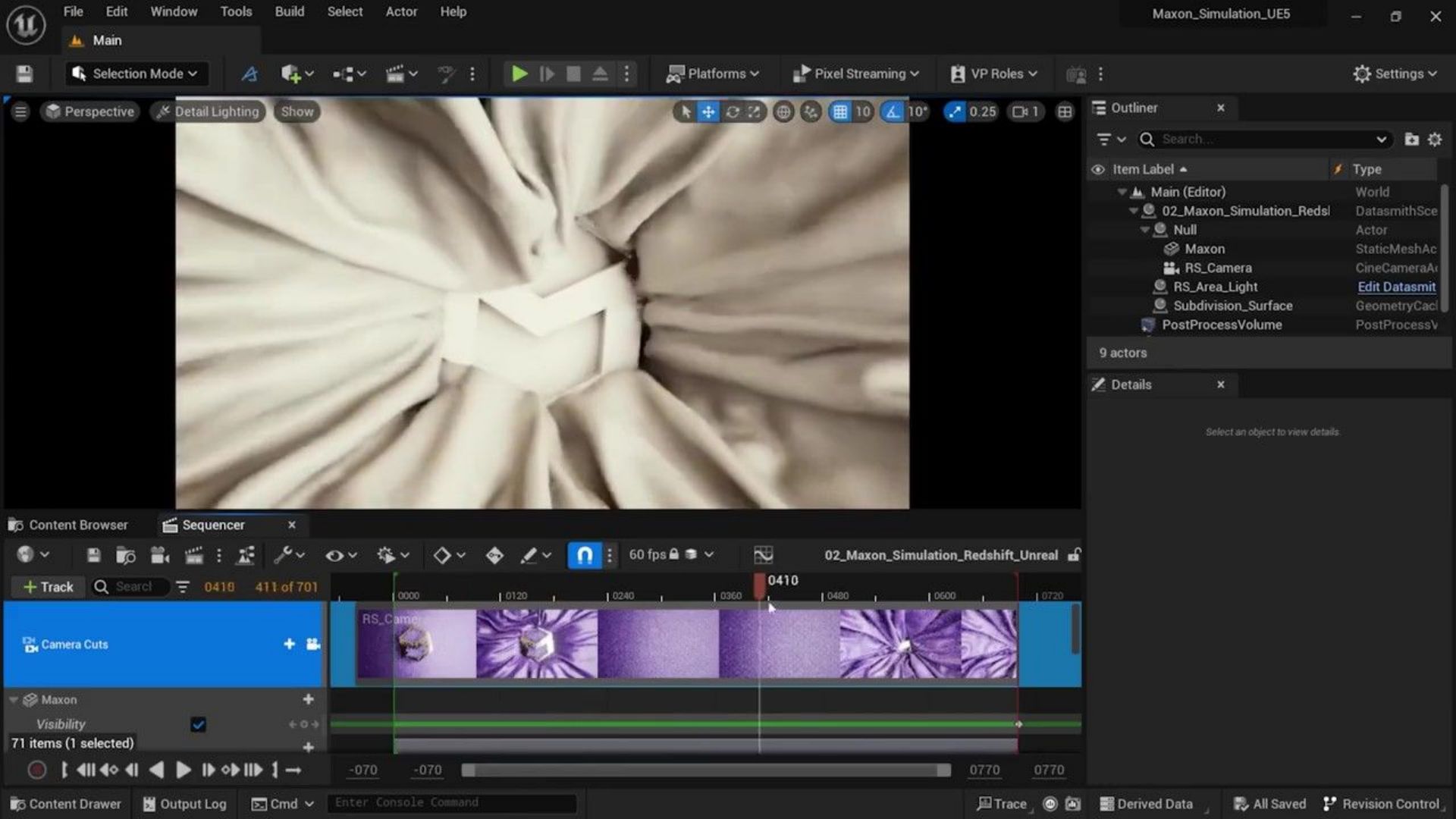Click the Settings button top right
The width and height of the screenshot is (1456, 819).
[1393, 73]
